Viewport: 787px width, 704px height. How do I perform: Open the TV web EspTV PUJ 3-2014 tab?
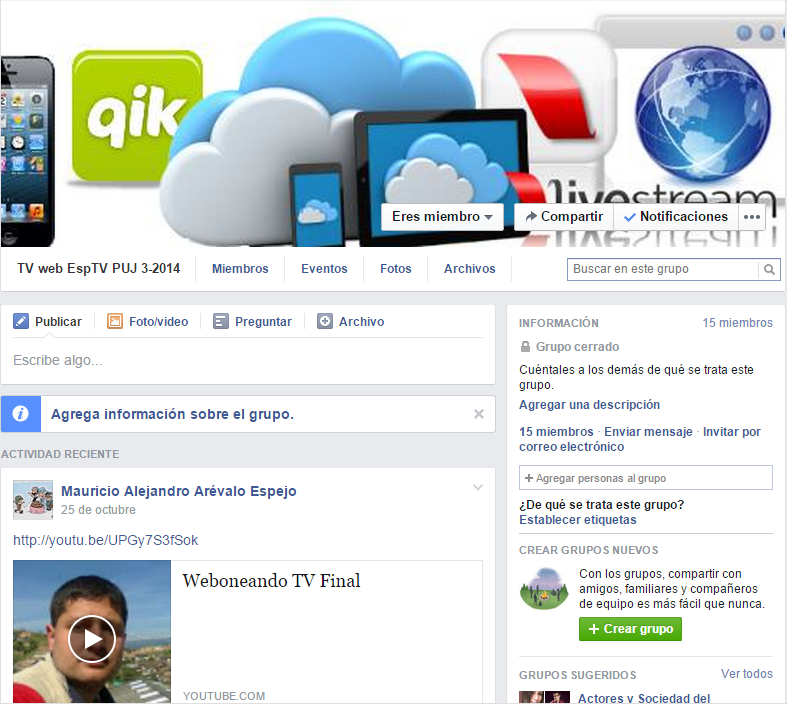point(98,268)
